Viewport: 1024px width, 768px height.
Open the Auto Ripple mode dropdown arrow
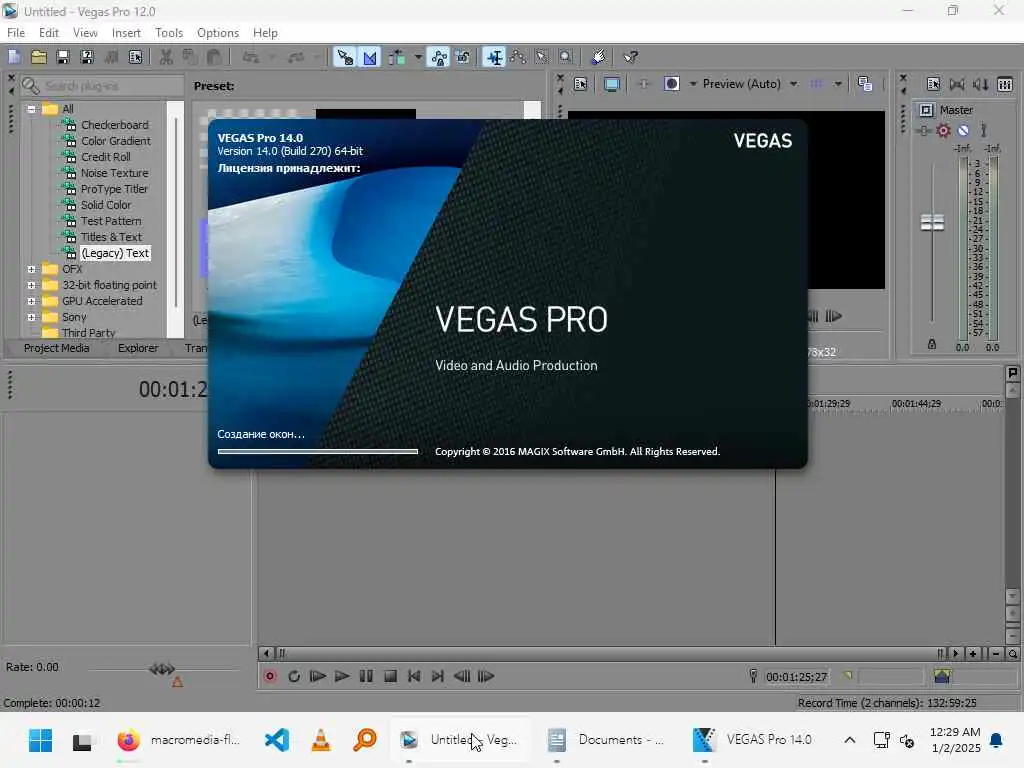click(x=418, y=57)
